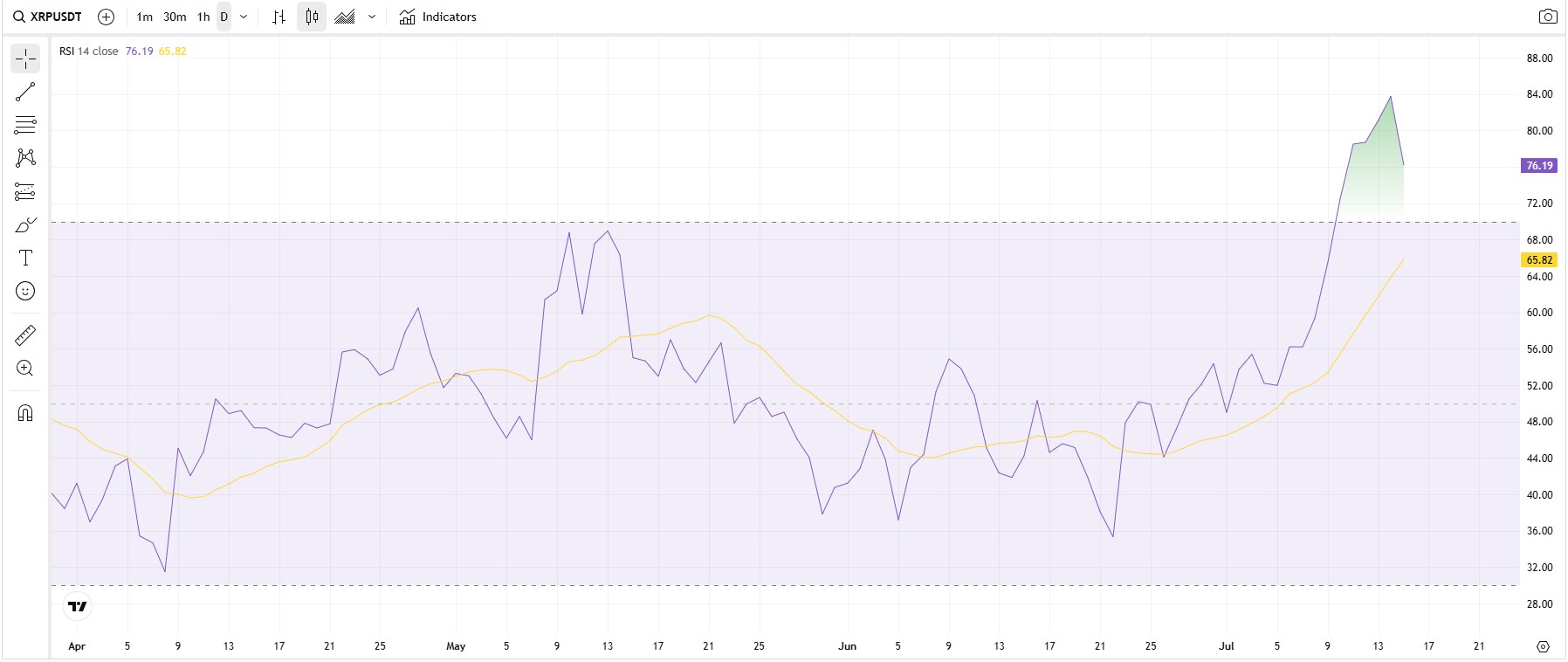This screenshot has height=662, width=1568.
Task: Select the bars chart style icon
Action: (x=279, y=17)
